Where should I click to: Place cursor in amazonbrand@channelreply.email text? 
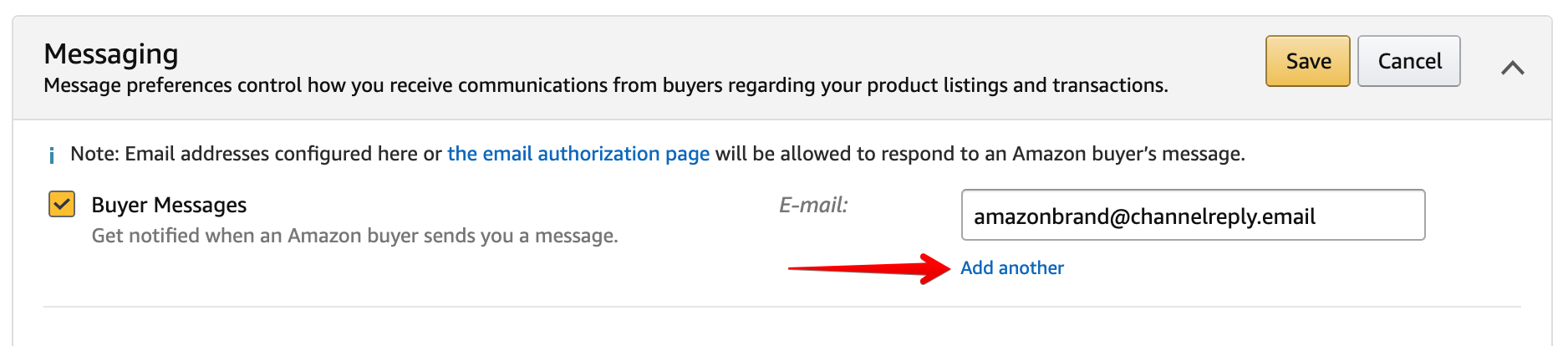pyautogui.click(x=1144, y=216)
